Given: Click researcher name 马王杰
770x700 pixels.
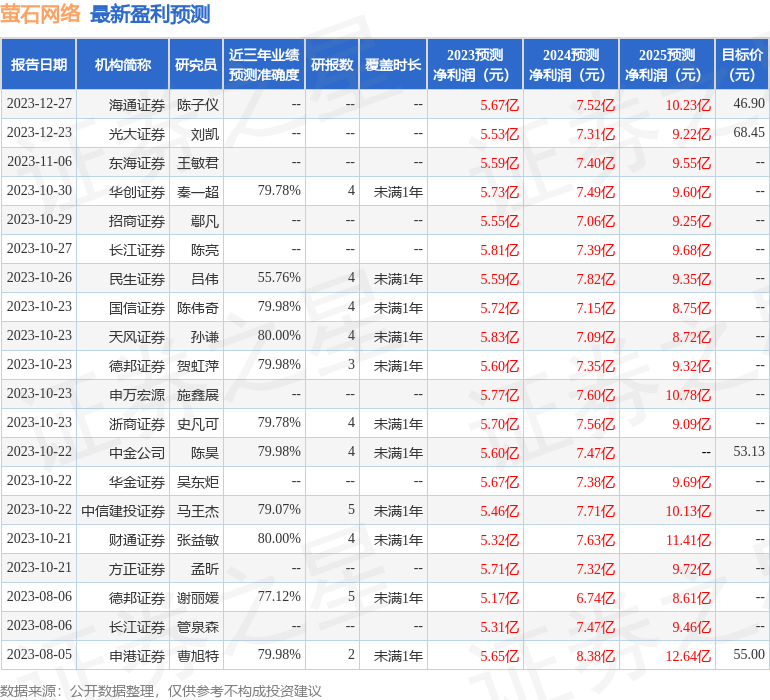Looking at the screenshot, I should tap(198, 510).
